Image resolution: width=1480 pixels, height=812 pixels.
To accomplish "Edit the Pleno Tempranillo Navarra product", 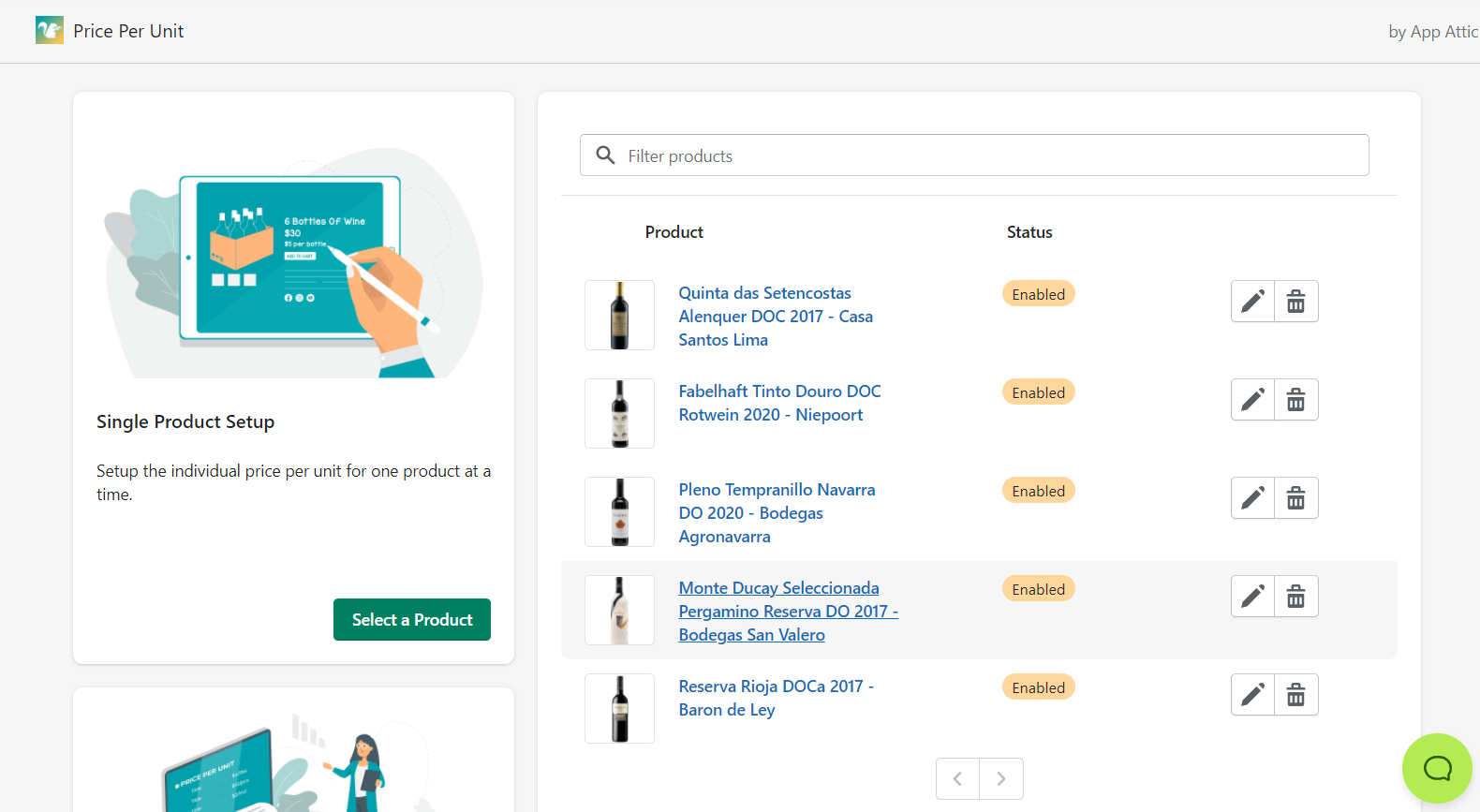I will point(1252,498).
